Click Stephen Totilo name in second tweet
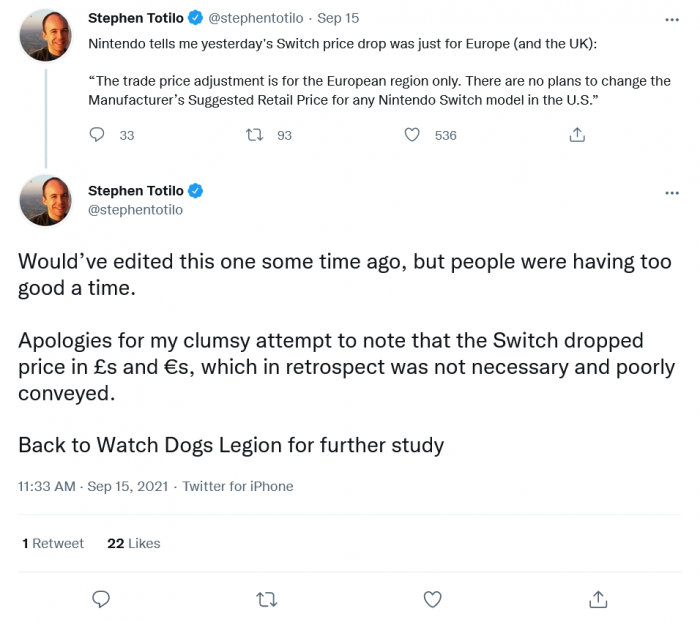 [x=136, y=190]
